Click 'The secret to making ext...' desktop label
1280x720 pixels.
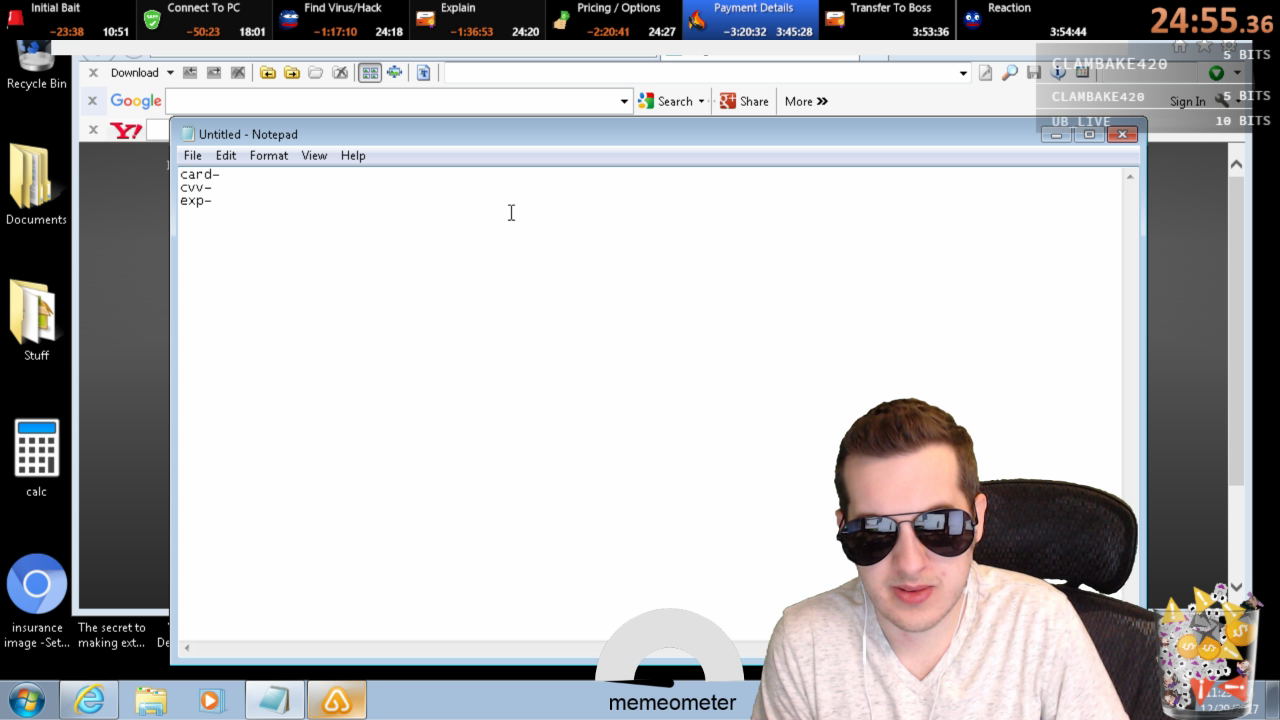click(x=112, y=635)
